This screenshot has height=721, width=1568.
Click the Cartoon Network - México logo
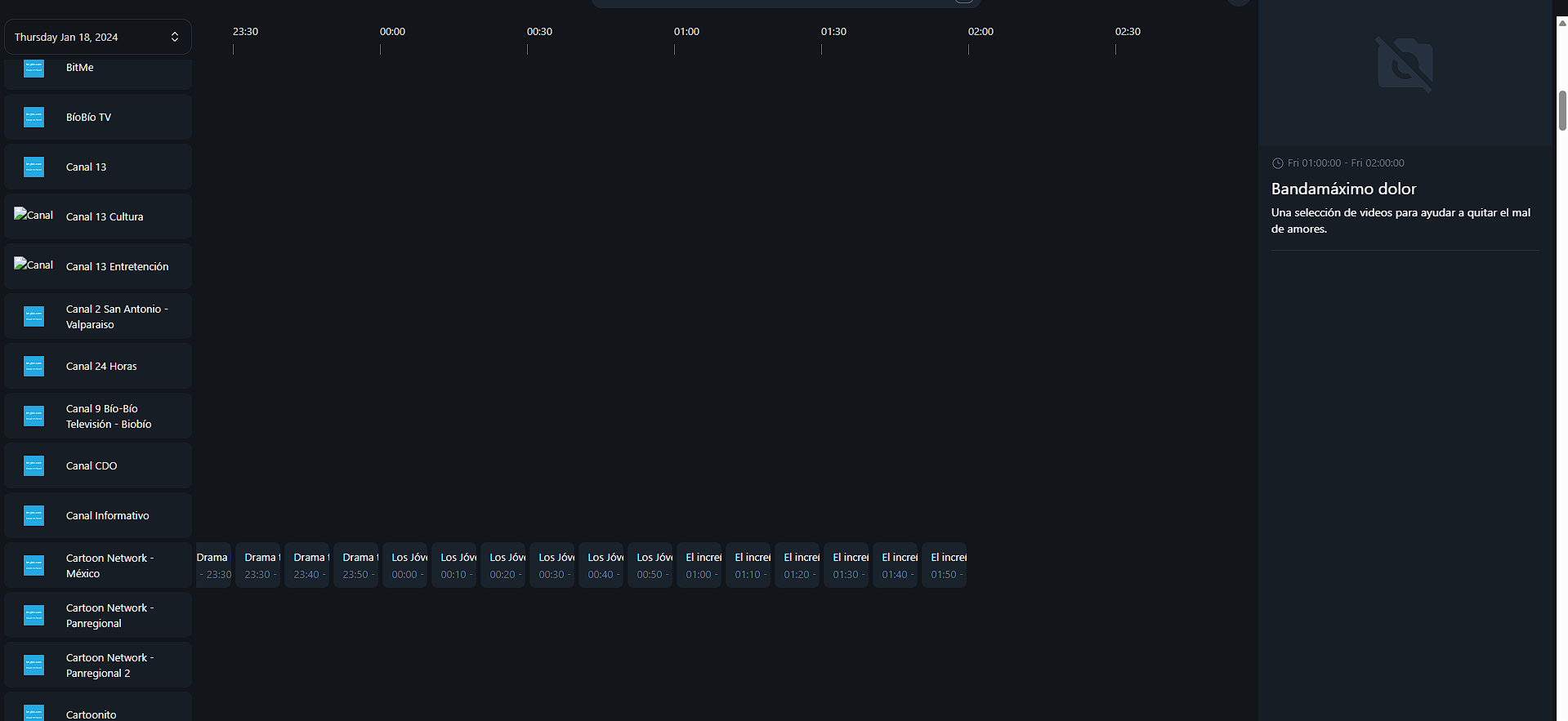34,566
